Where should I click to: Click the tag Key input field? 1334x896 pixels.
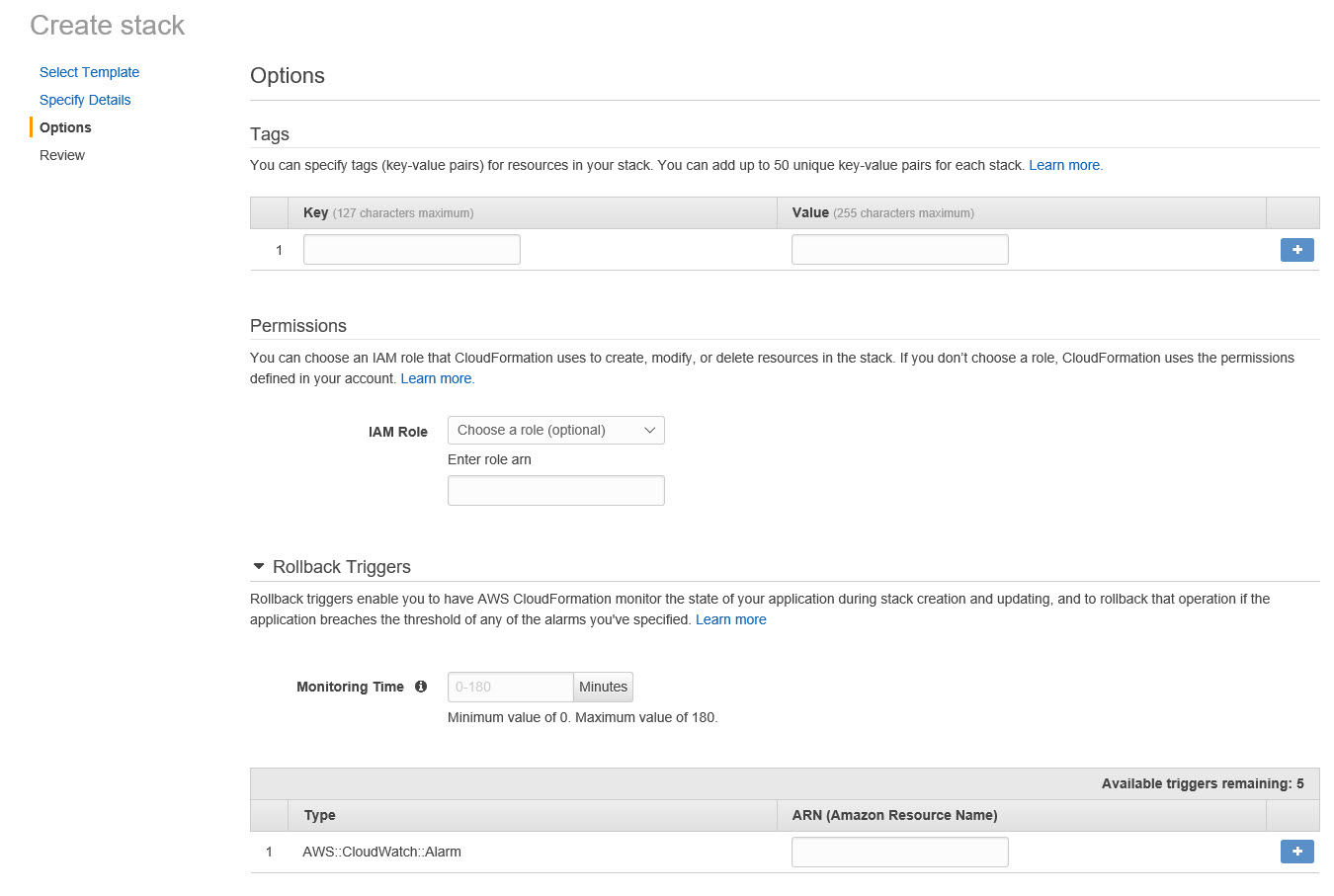click(411, 250)
